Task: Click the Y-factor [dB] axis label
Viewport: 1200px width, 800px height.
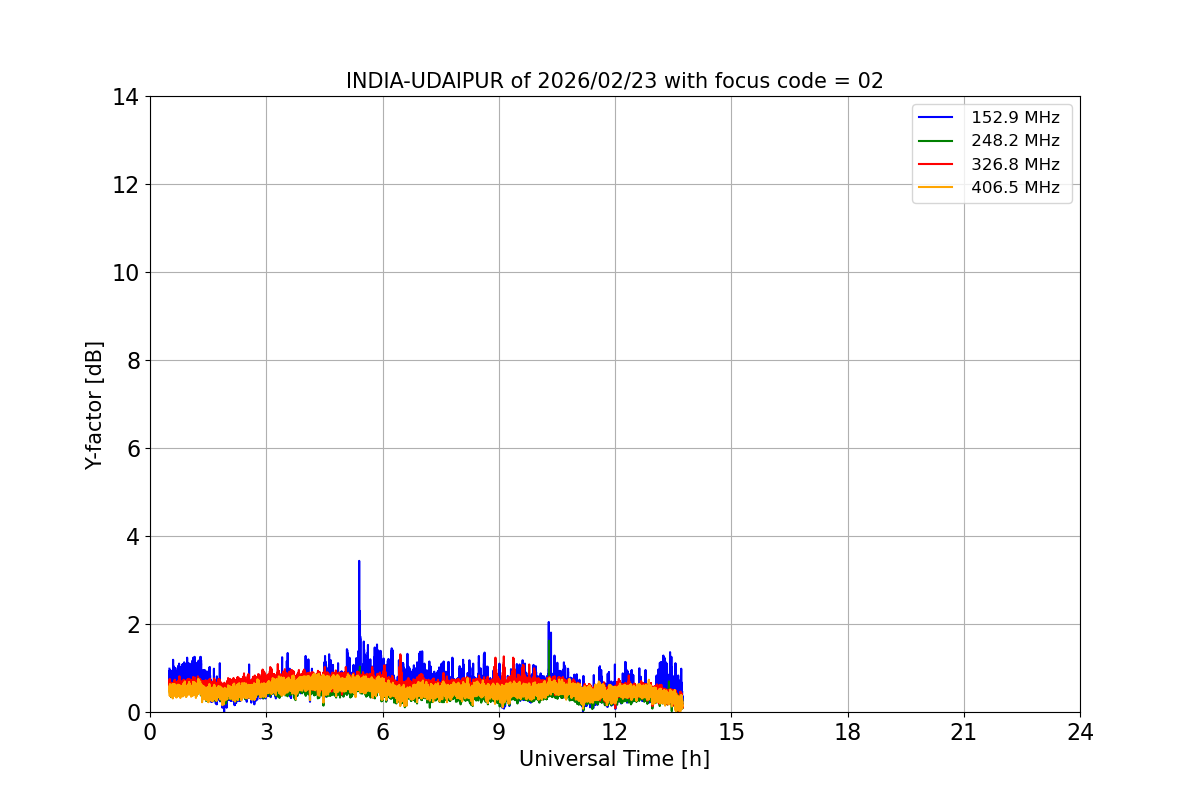Action: pos(94,405)
